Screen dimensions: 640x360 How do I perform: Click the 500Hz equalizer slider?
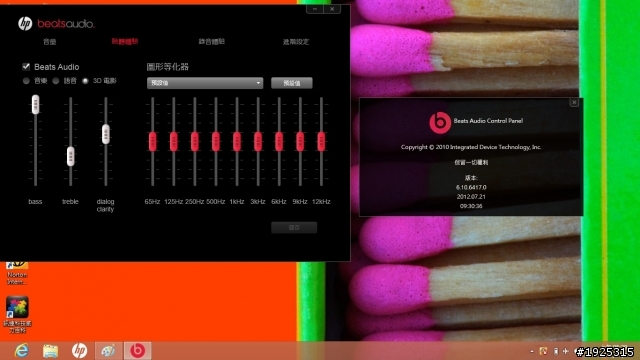click(216, 142)
